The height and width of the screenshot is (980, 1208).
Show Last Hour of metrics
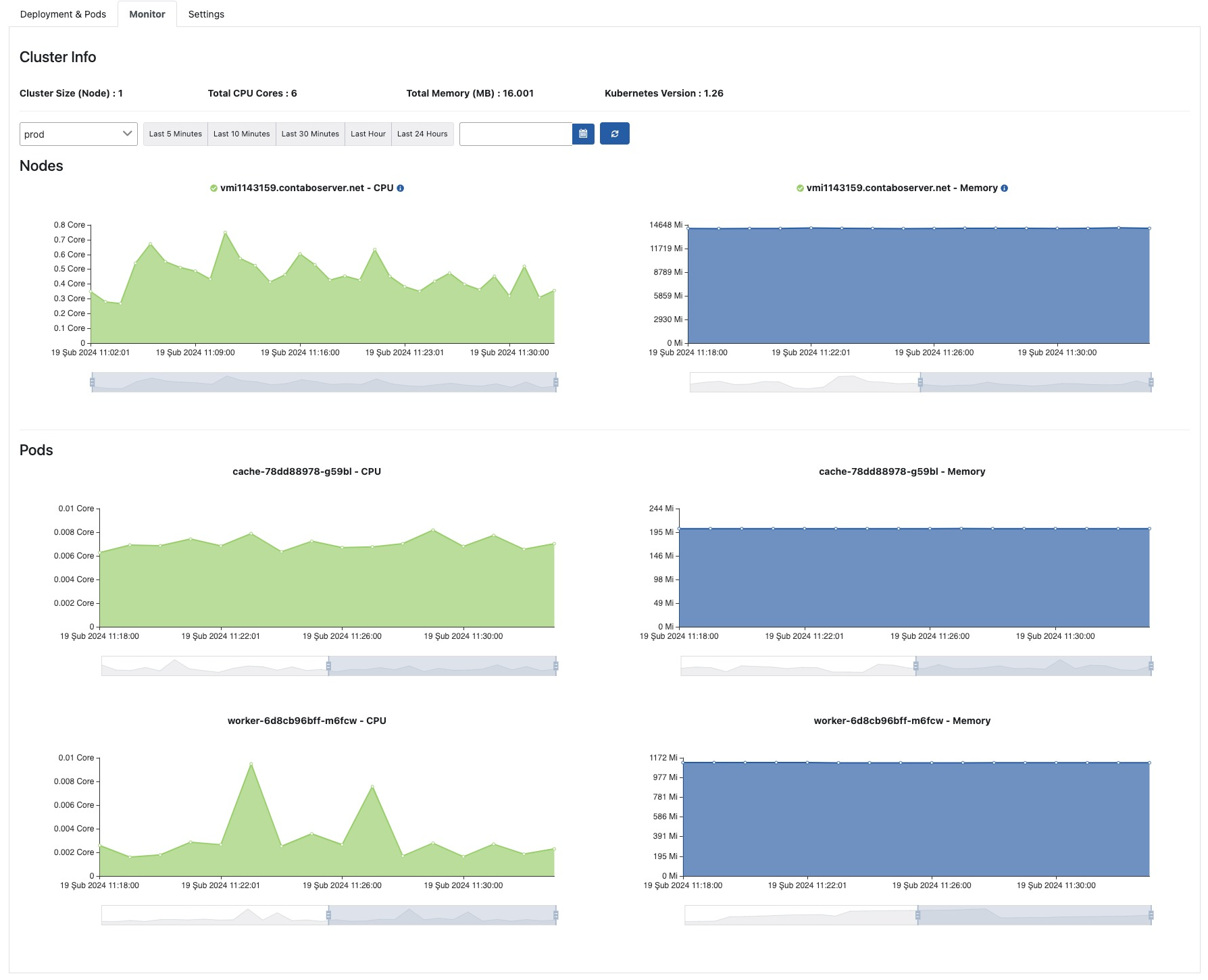point(368,134)
